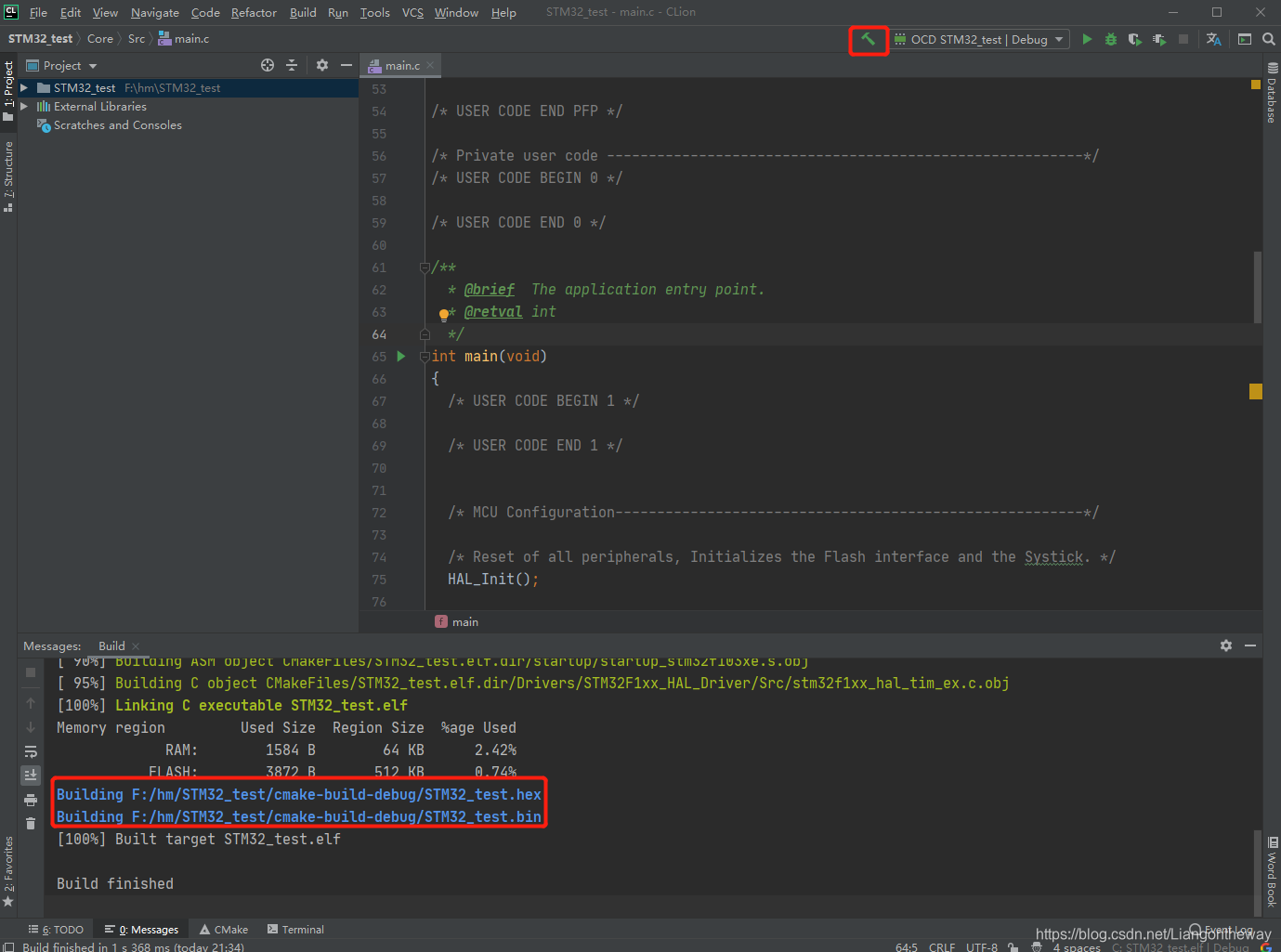
Task: Click the editor vertical scrollbar
Action: pos(1258,287)
